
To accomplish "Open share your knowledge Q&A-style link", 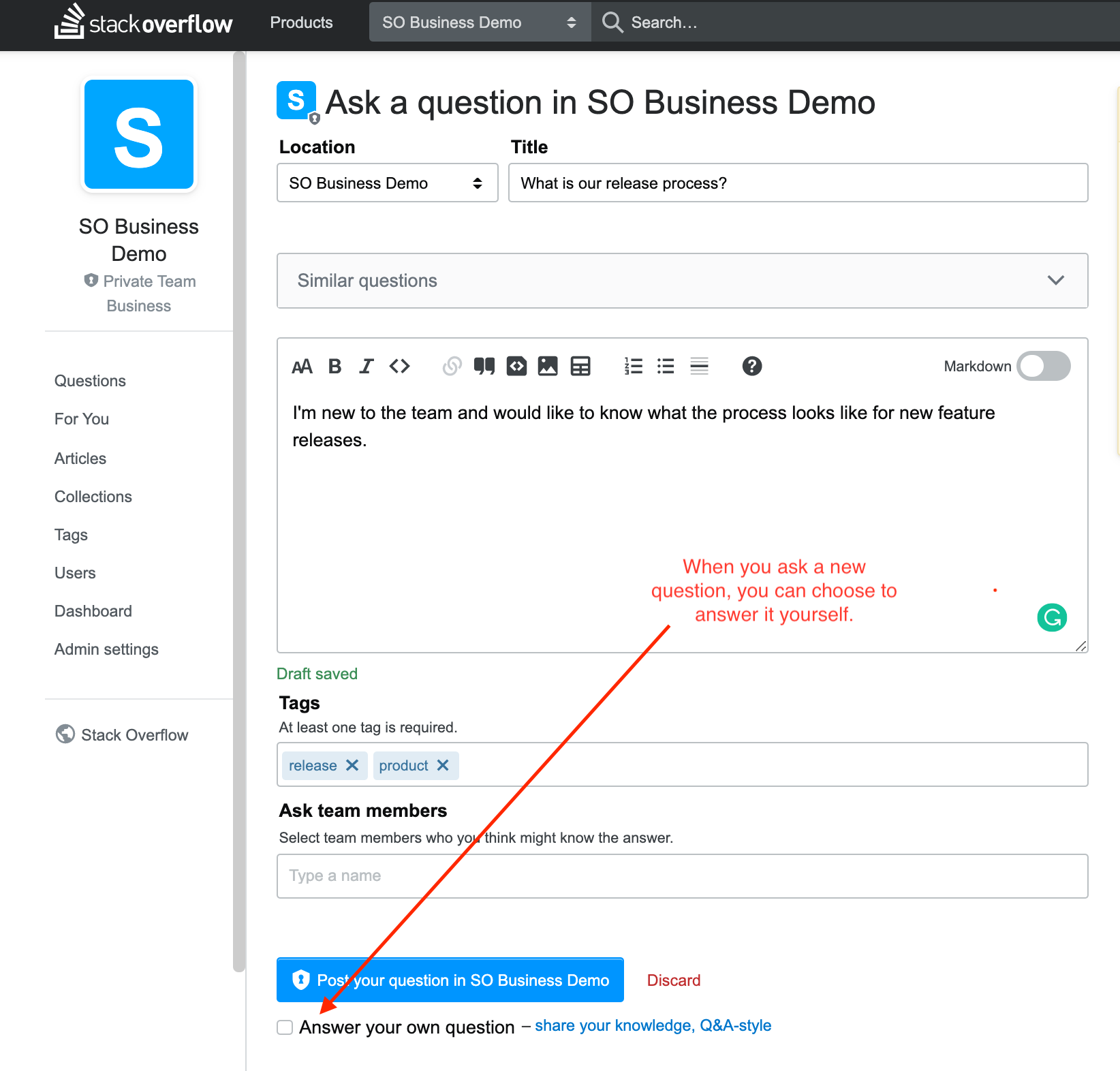I will pyautogui.click(x=653, y=1025).
